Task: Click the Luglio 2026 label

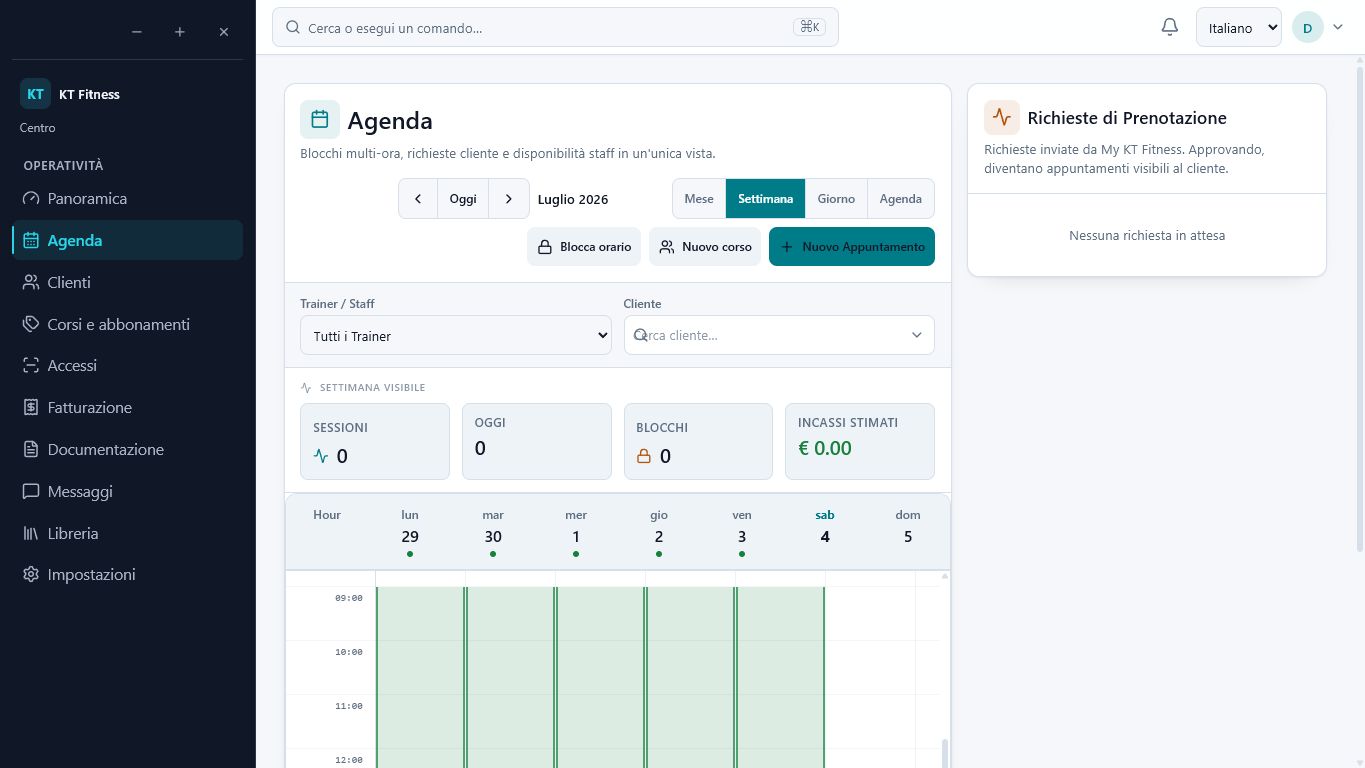Action: coord(573,199)
